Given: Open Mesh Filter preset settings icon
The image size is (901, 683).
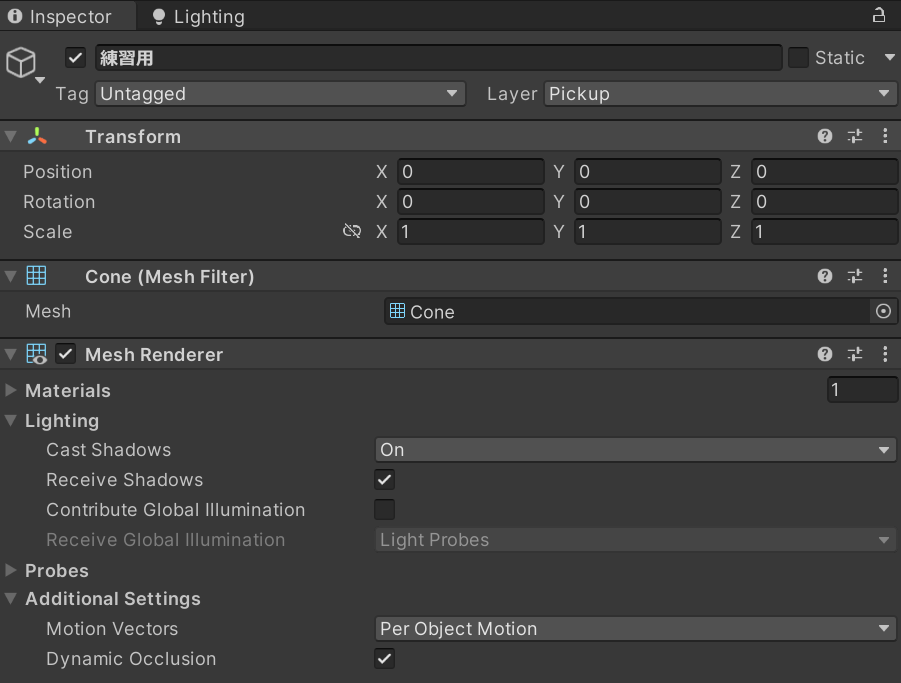Looking at the screenshot, I should pos(855,276).
